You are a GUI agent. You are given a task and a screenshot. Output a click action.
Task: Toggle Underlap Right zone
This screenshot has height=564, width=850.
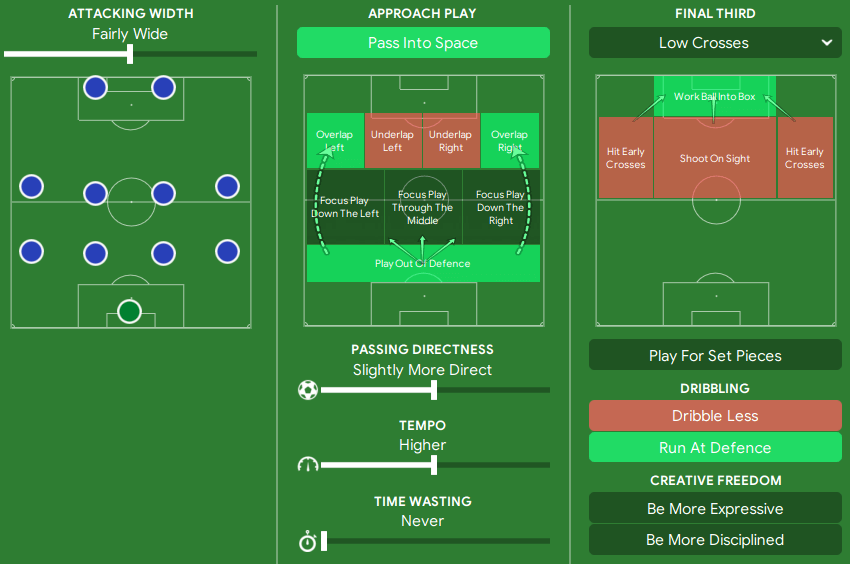pos(451,140)
